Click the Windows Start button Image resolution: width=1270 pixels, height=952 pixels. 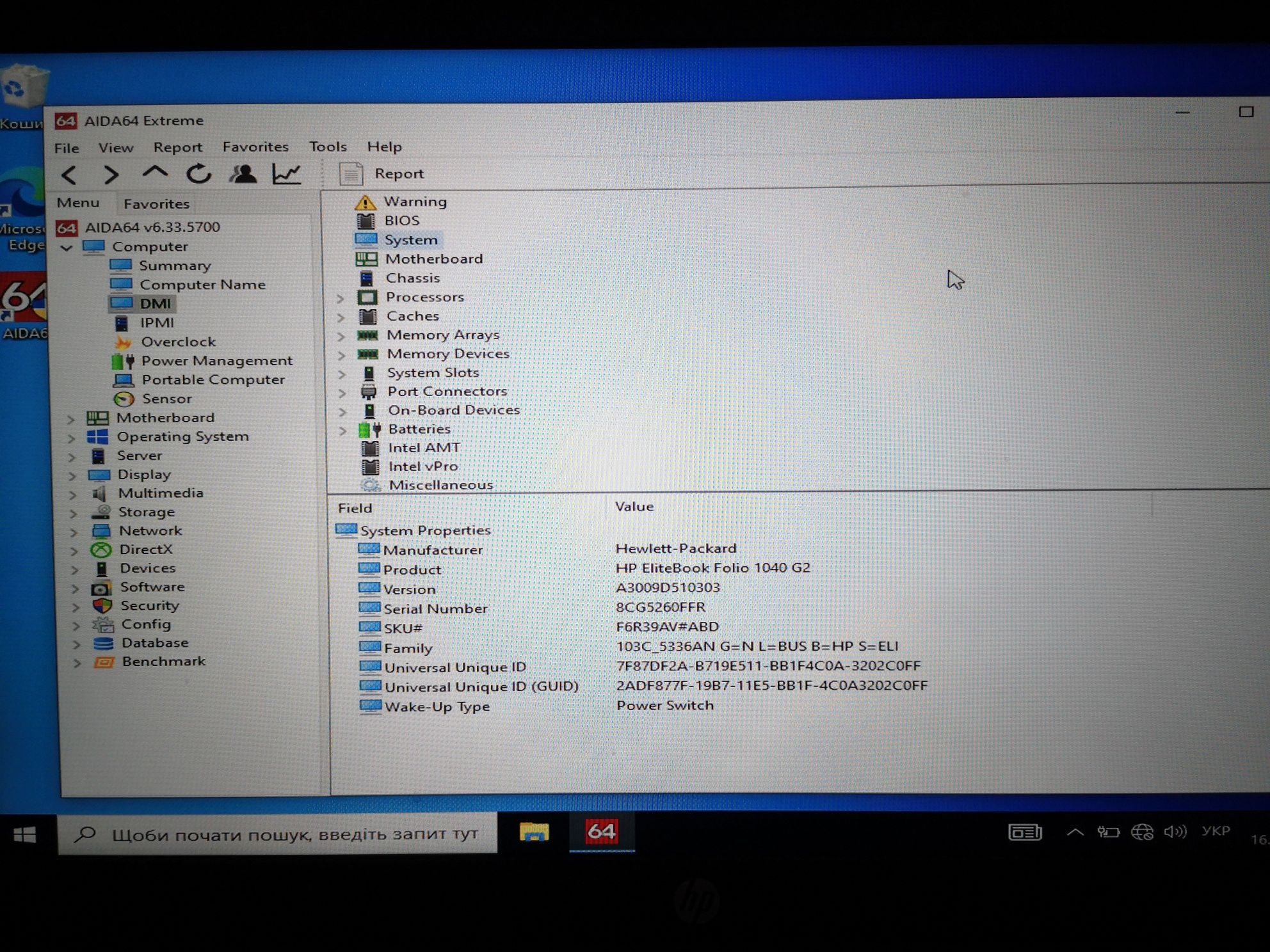(26, 835)
